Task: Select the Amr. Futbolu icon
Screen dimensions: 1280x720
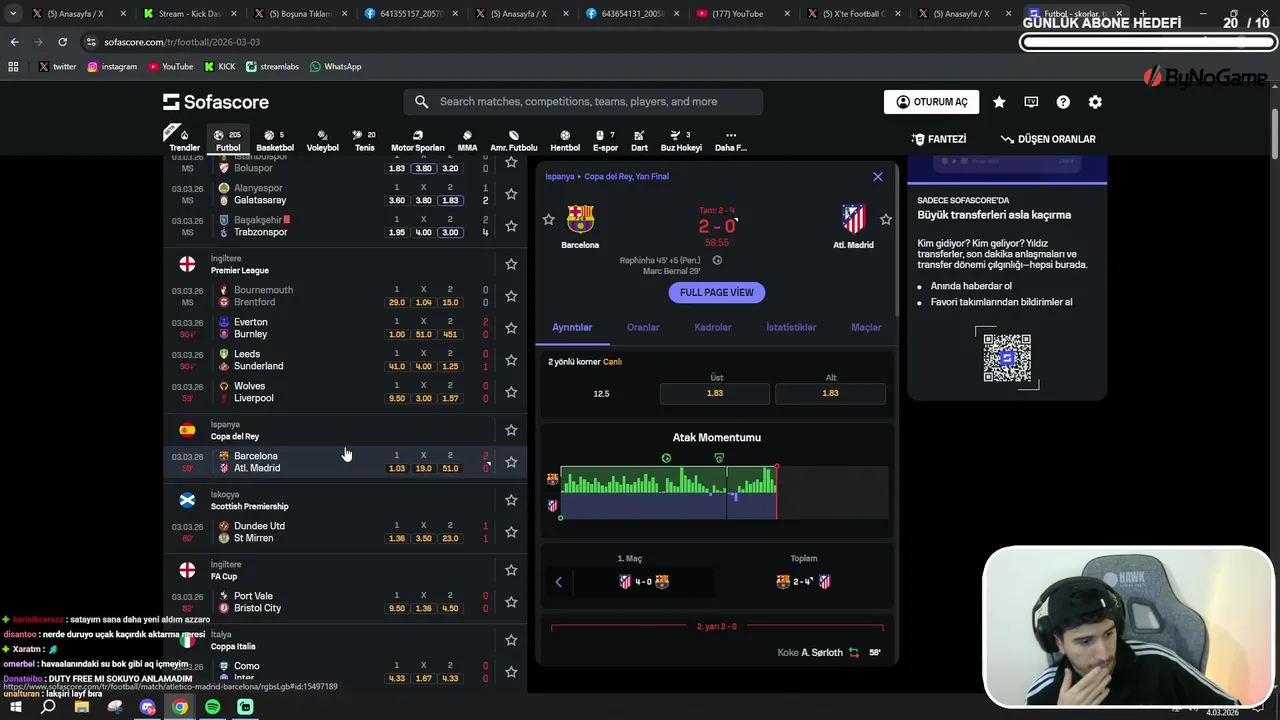Action: coord(513,140)
